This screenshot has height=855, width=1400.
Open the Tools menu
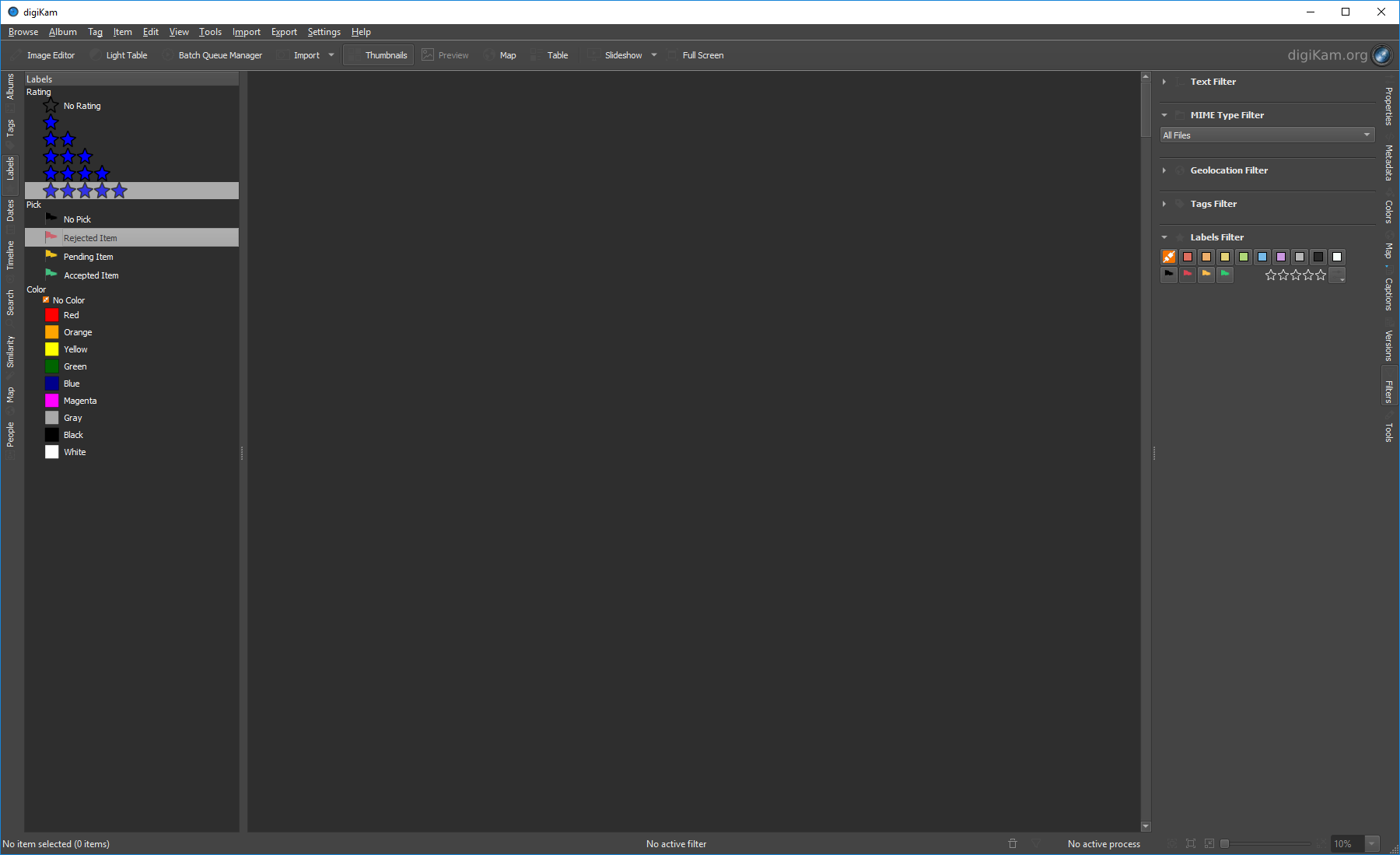210,32
